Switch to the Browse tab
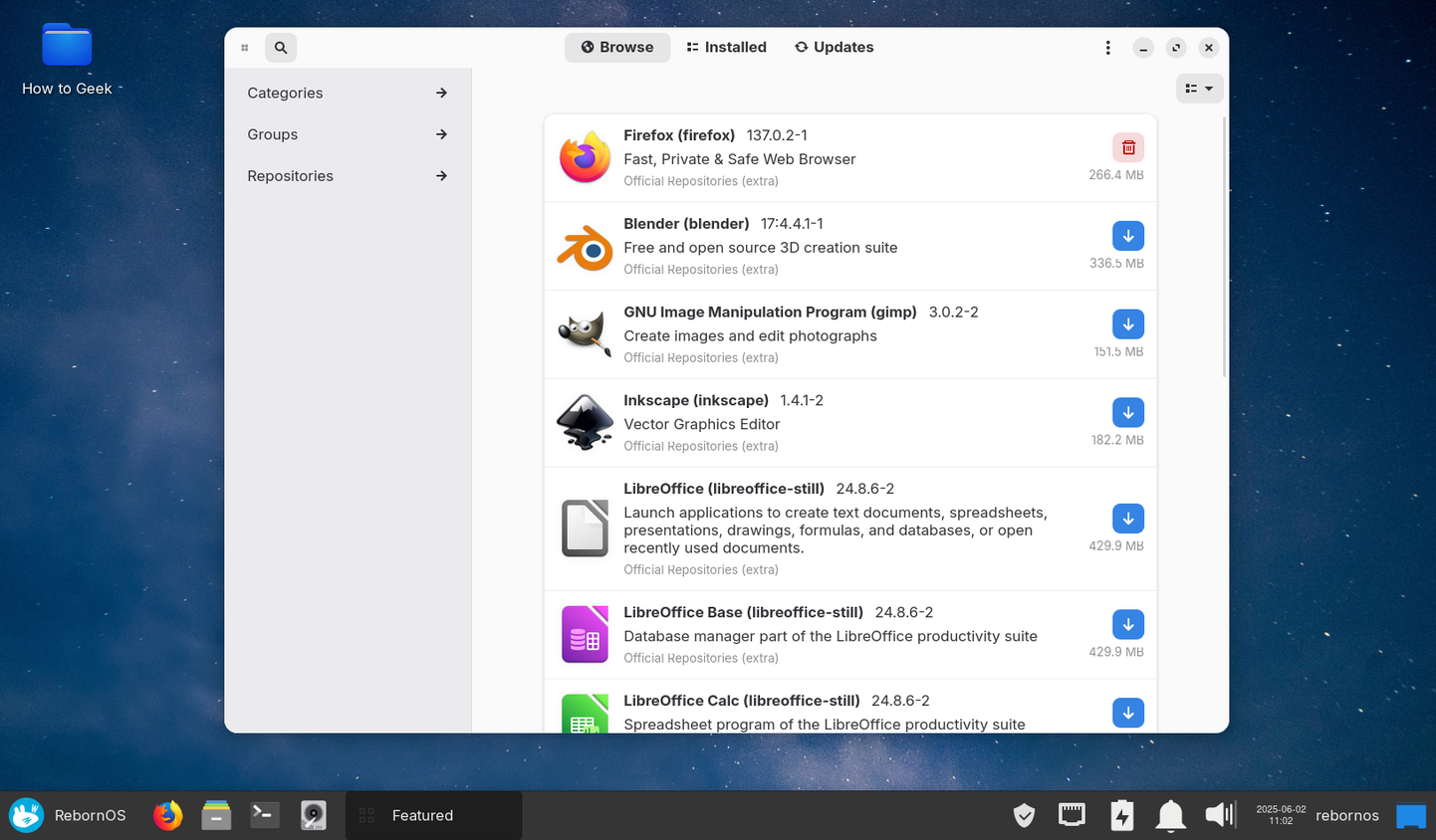Image resolution: width=1436 pixels, height=840 pixels. [x=617, y=47]
